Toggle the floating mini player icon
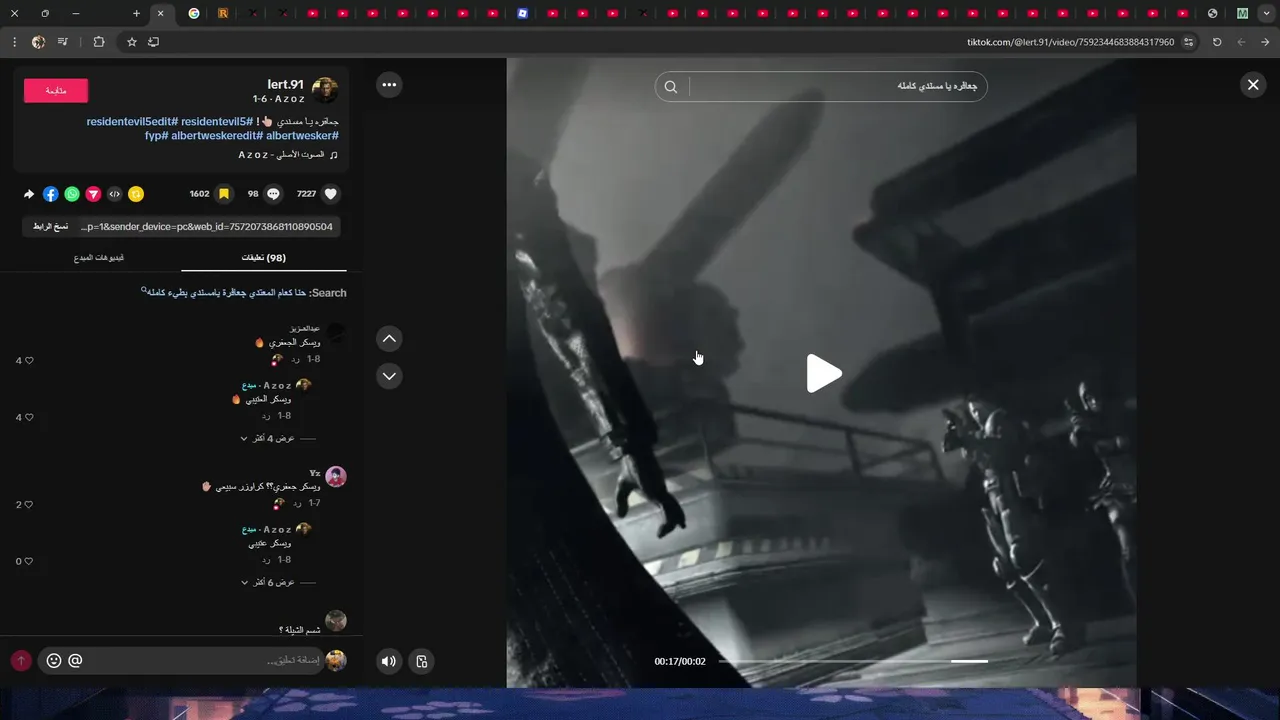Viewport: 1280px width, 720px height. 422,661
